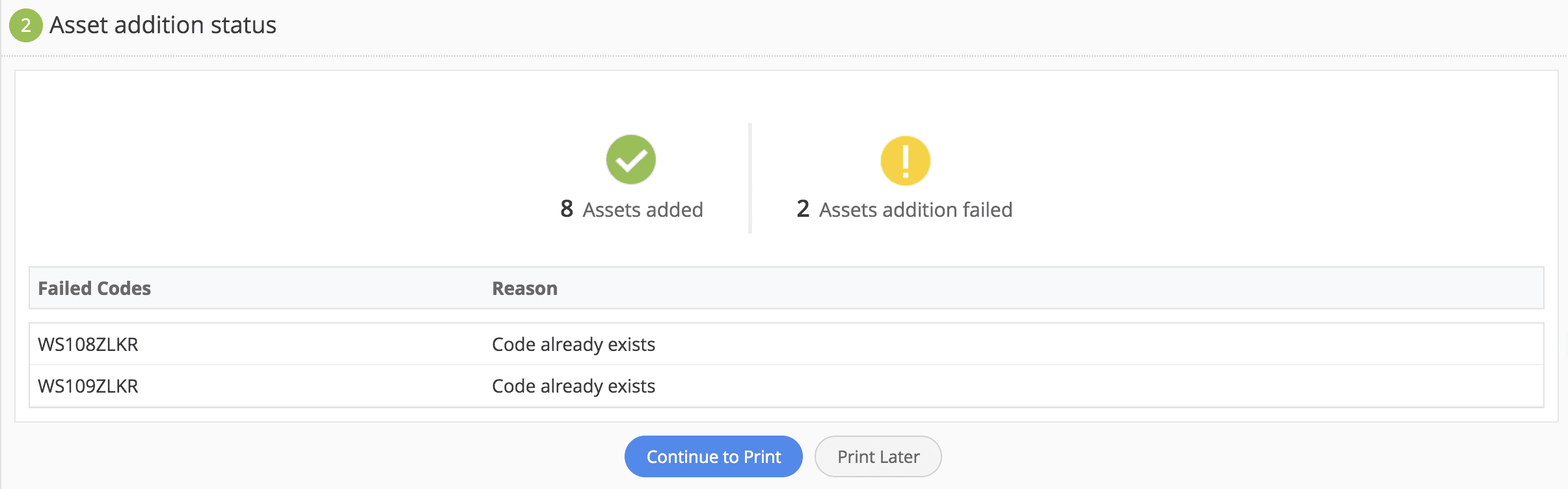Click the Asset addition status heading
Screen dimensions: 1568x489
[163, 25]
